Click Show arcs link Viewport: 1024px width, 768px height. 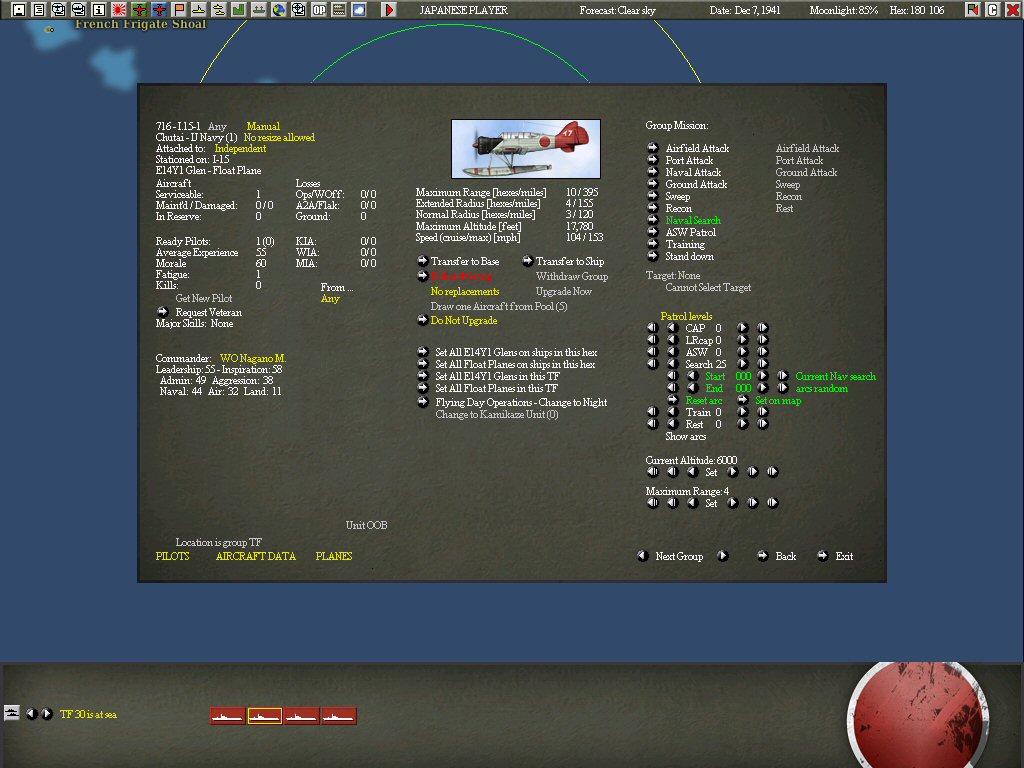point(686,436)
